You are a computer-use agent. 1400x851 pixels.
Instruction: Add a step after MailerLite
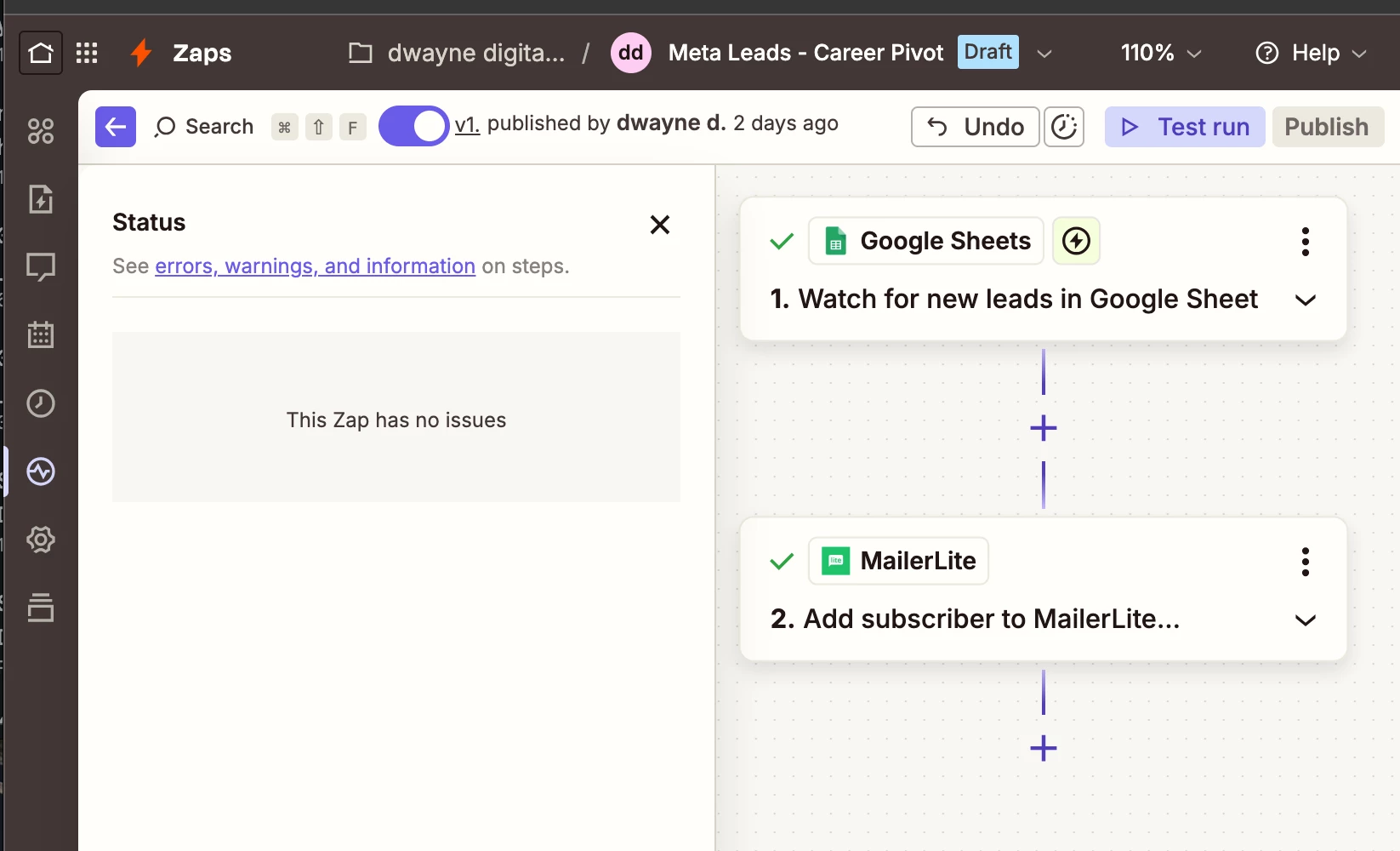point(1044,748)
